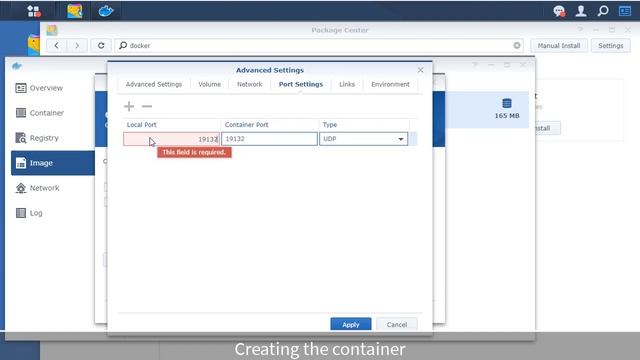
Task: Select the Image section in Docker
Action: (x=53, y=163)
